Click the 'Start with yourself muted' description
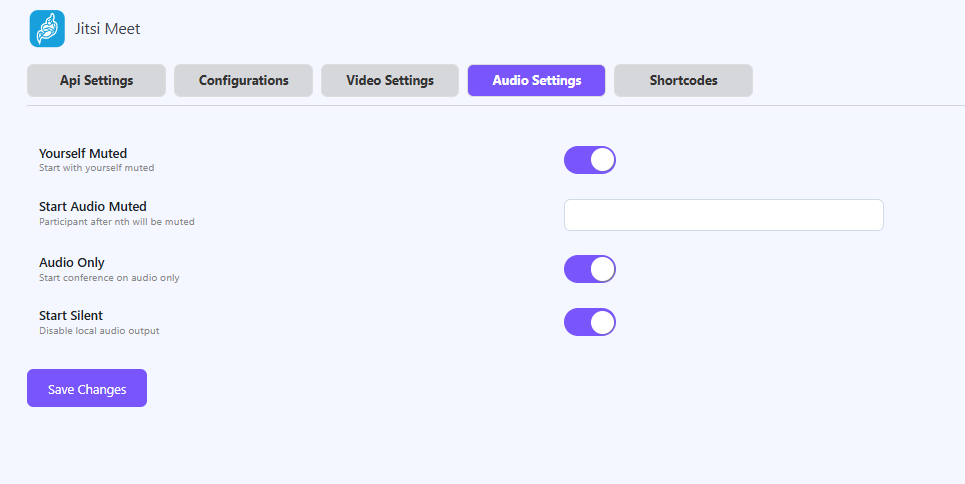965x484 pixels. 96,168
